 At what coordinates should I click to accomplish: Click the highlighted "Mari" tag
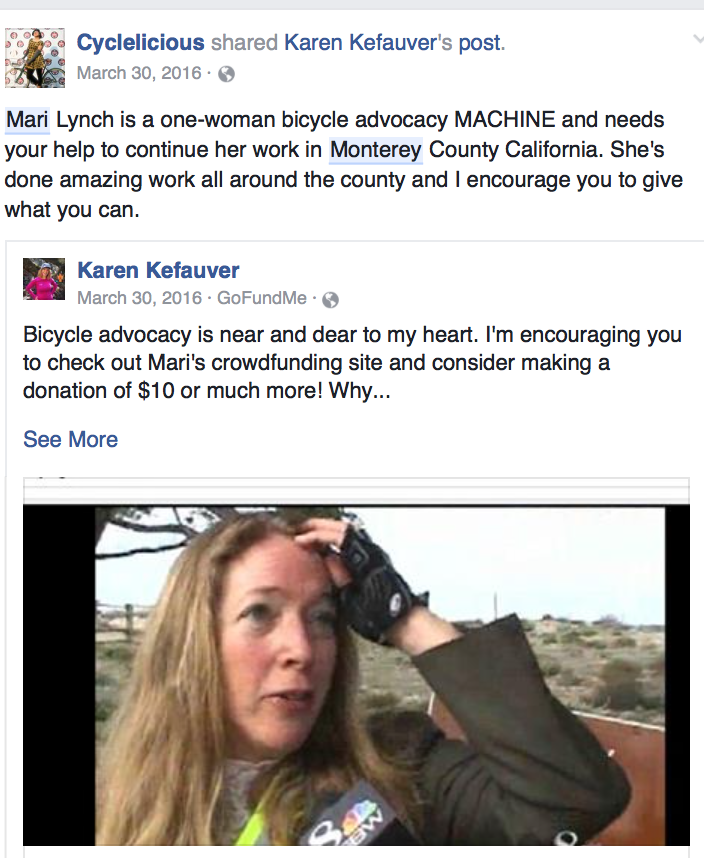(27, 120)
